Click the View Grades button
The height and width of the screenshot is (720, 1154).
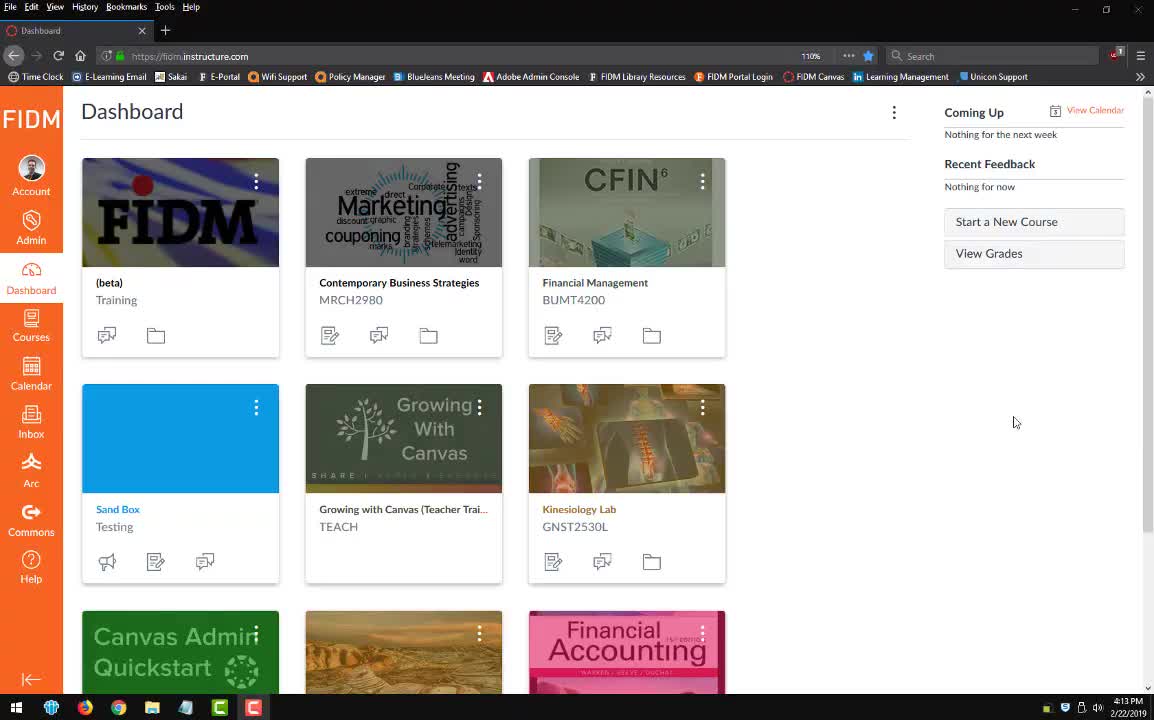(x=1034, y=253)
